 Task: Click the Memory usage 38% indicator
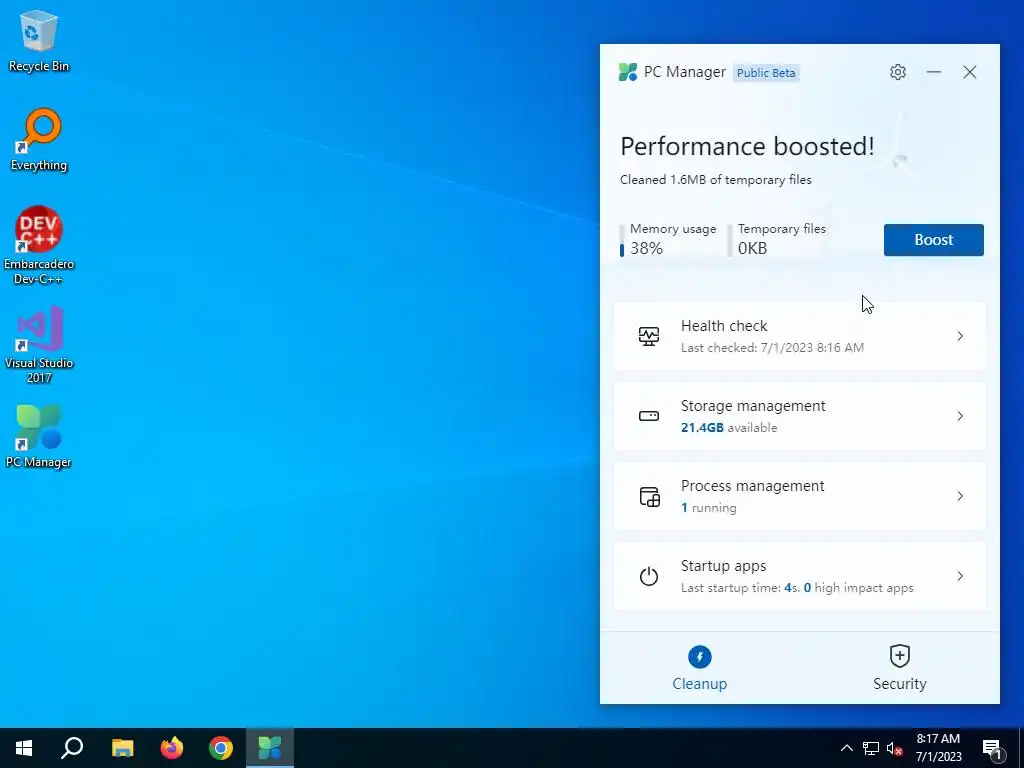668,239
